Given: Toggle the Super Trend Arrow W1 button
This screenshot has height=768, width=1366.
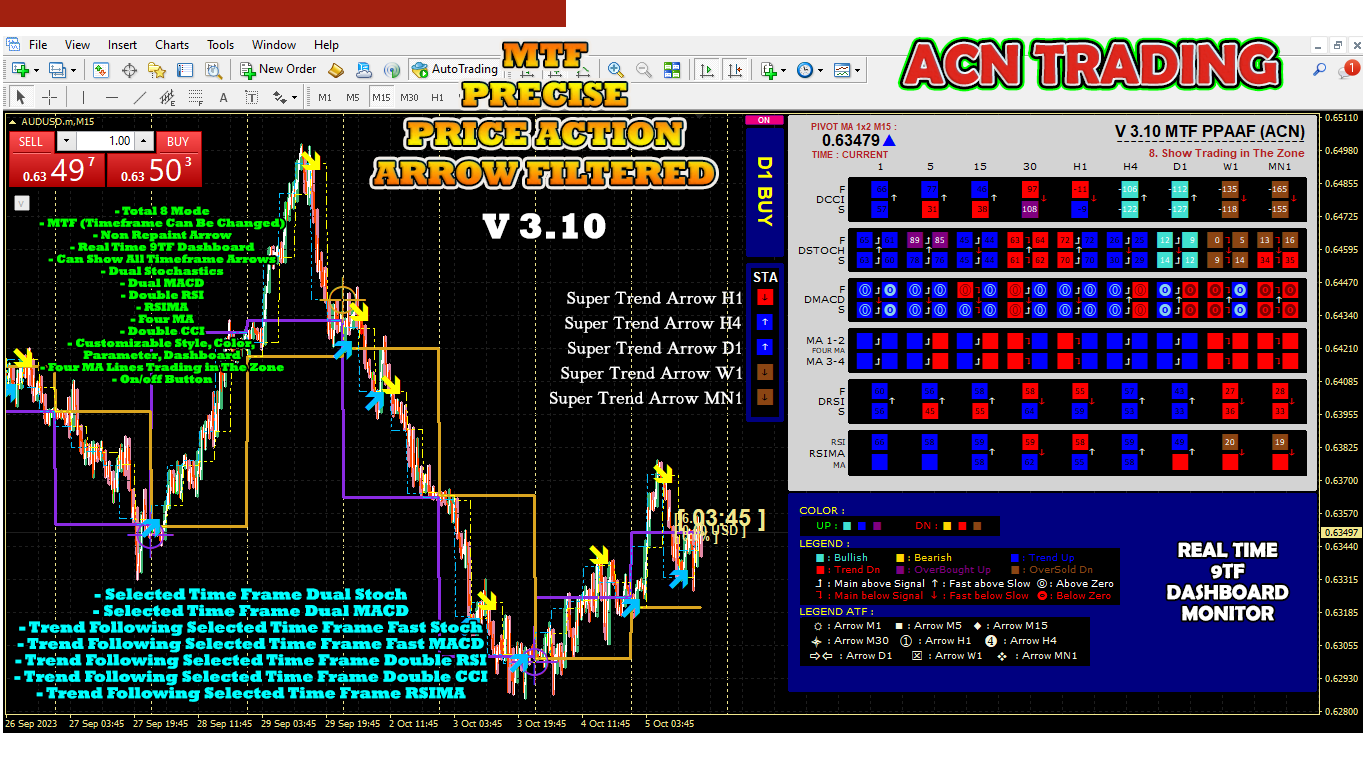Looking at the screenshot, I should (764, 372).
